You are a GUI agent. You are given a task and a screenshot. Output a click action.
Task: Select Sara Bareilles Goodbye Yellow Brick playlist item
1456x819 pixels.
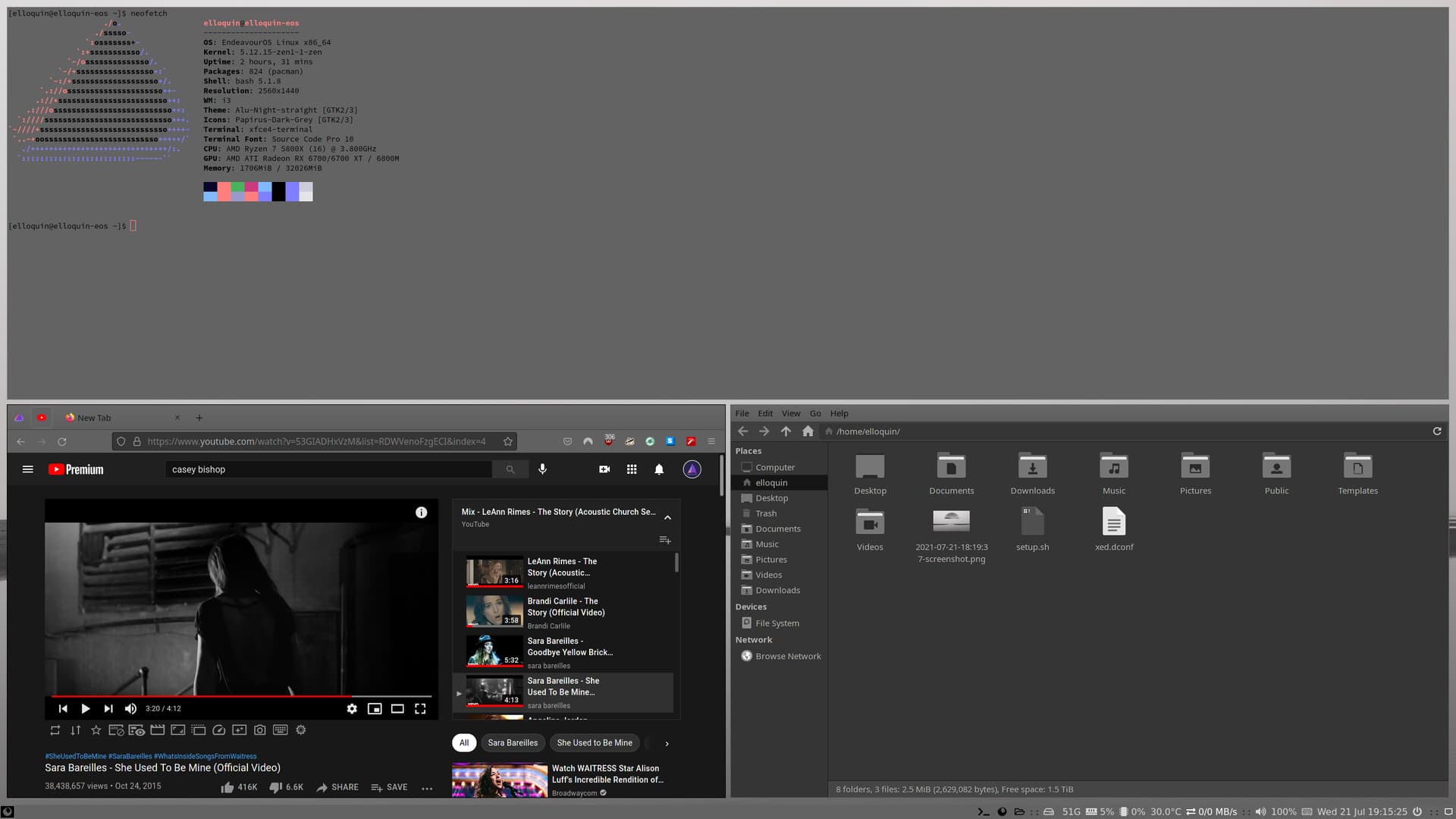coord(563,652)
